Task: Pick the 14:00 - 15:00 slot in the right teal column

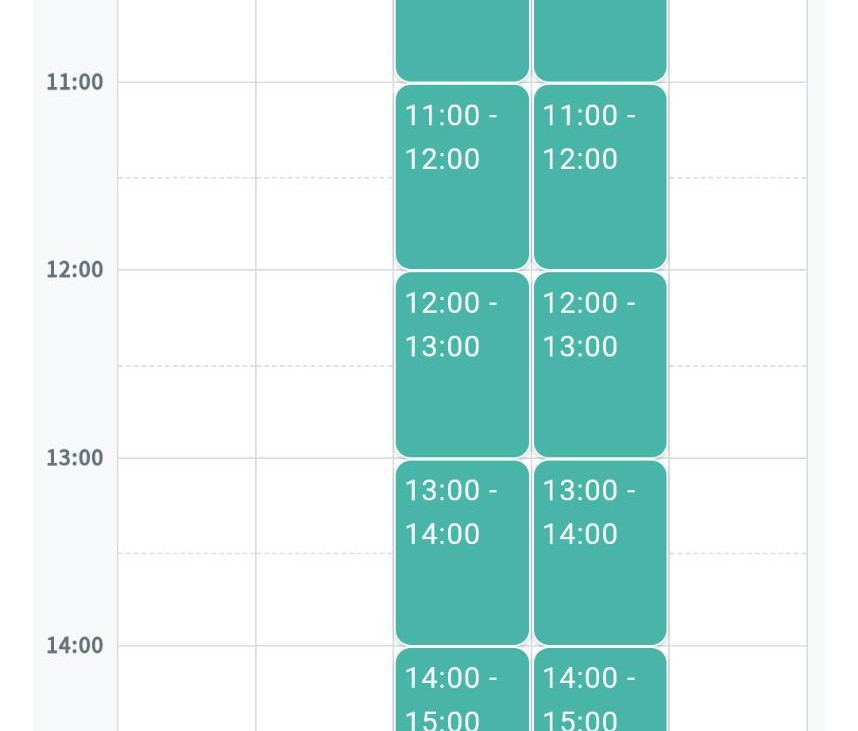Action: 600,689
